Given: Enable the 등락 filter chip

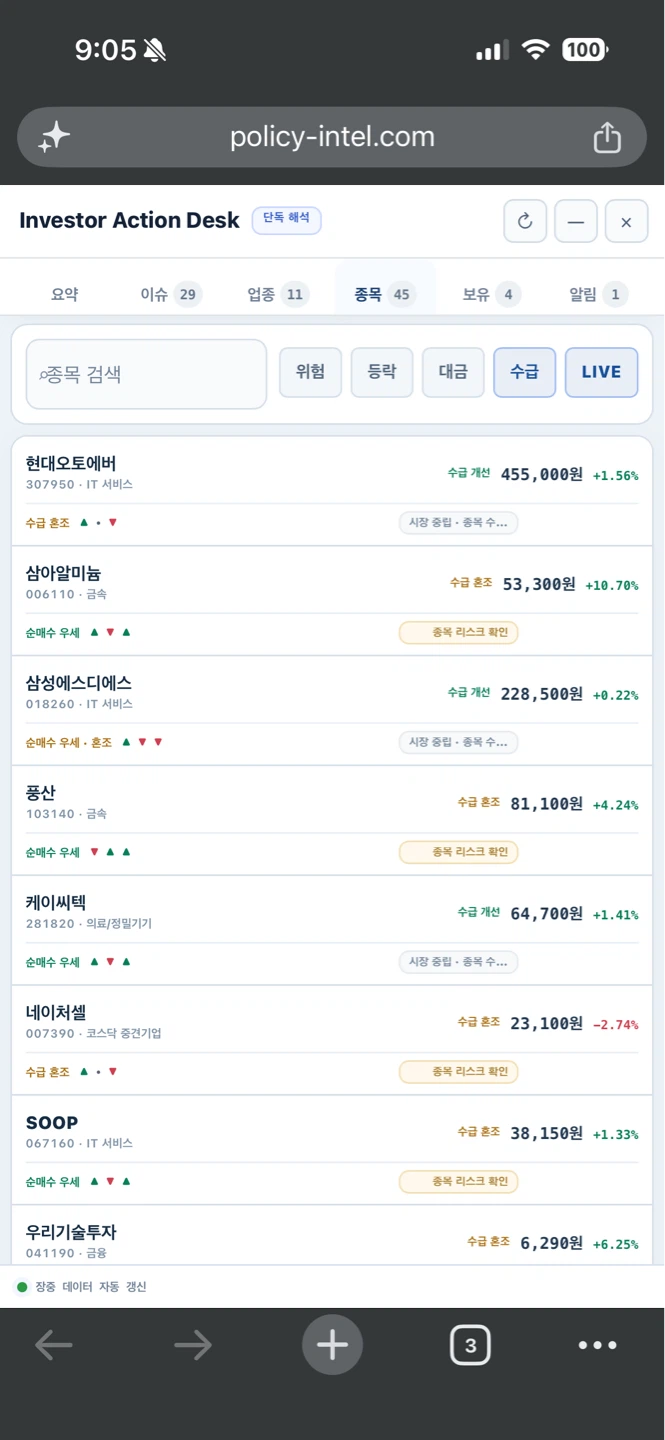Looking at the screenshot, I should coord(382,372).
